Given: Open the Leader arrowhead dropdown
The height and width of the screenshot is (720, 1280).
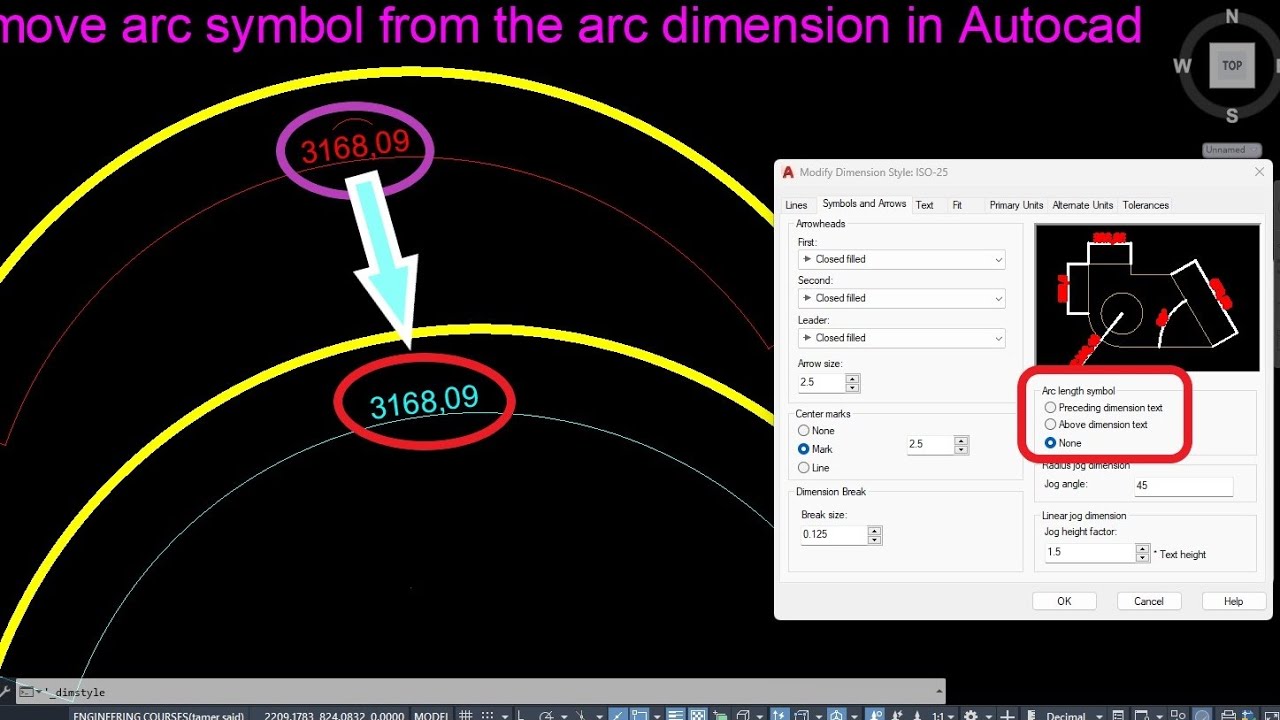Looking at the screenshot, I should tap(901, 338).
